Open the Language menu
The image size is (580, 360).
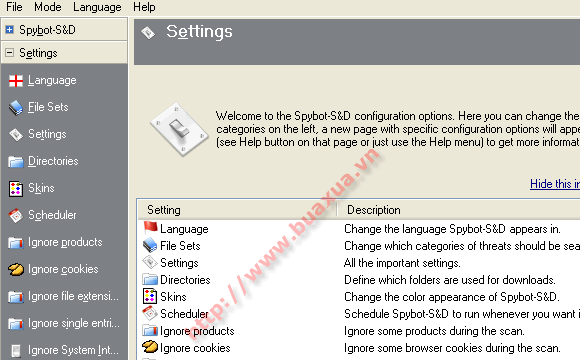(97, 7)
